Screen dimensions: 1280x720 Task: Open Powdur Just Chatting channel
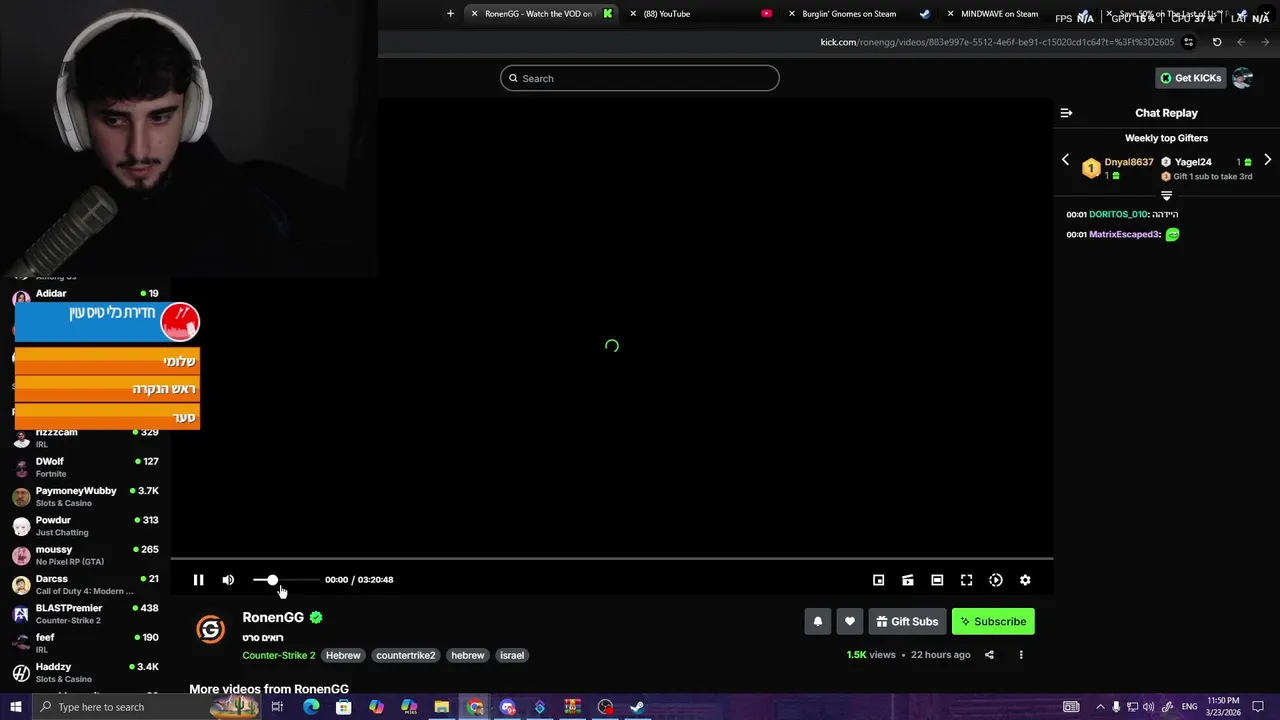pyautogui.click(x=86, y=526)
